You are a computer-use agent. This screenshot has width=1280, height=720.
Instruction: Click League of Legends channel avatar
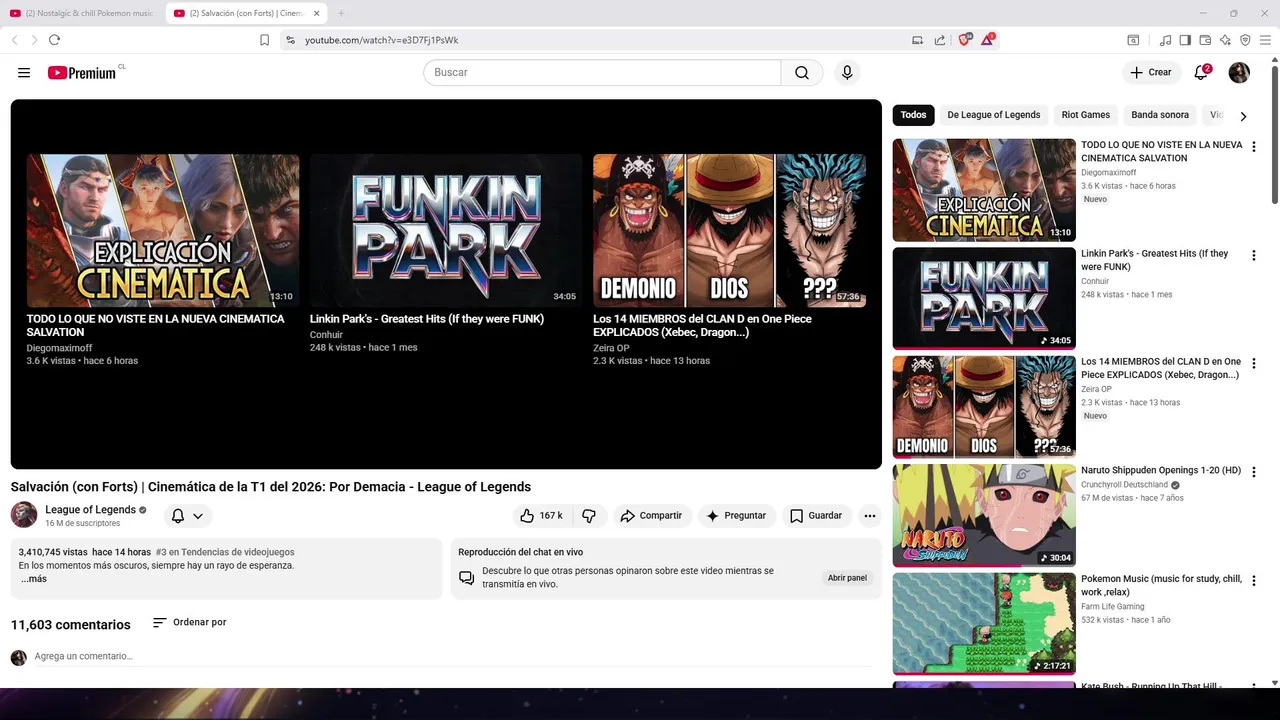[x=24, y=515]
